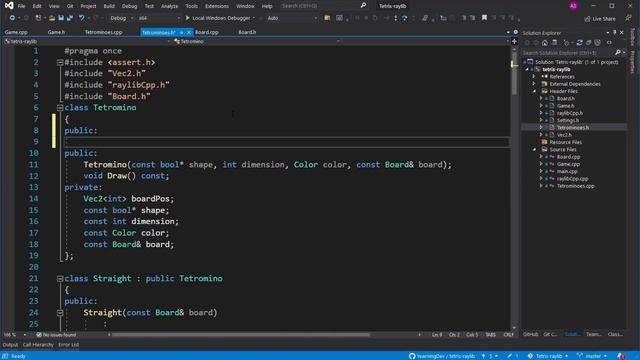The image size is (640, 360).
Task: Open the Build menu
Action: 109,6
